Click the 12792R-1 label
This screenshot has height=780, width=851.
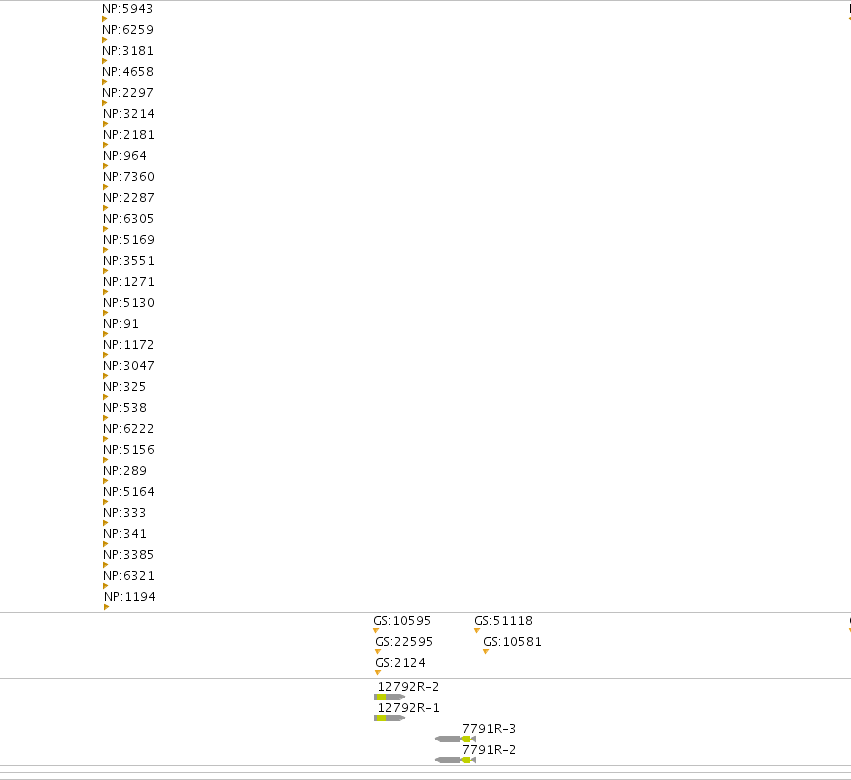(408, 708)
